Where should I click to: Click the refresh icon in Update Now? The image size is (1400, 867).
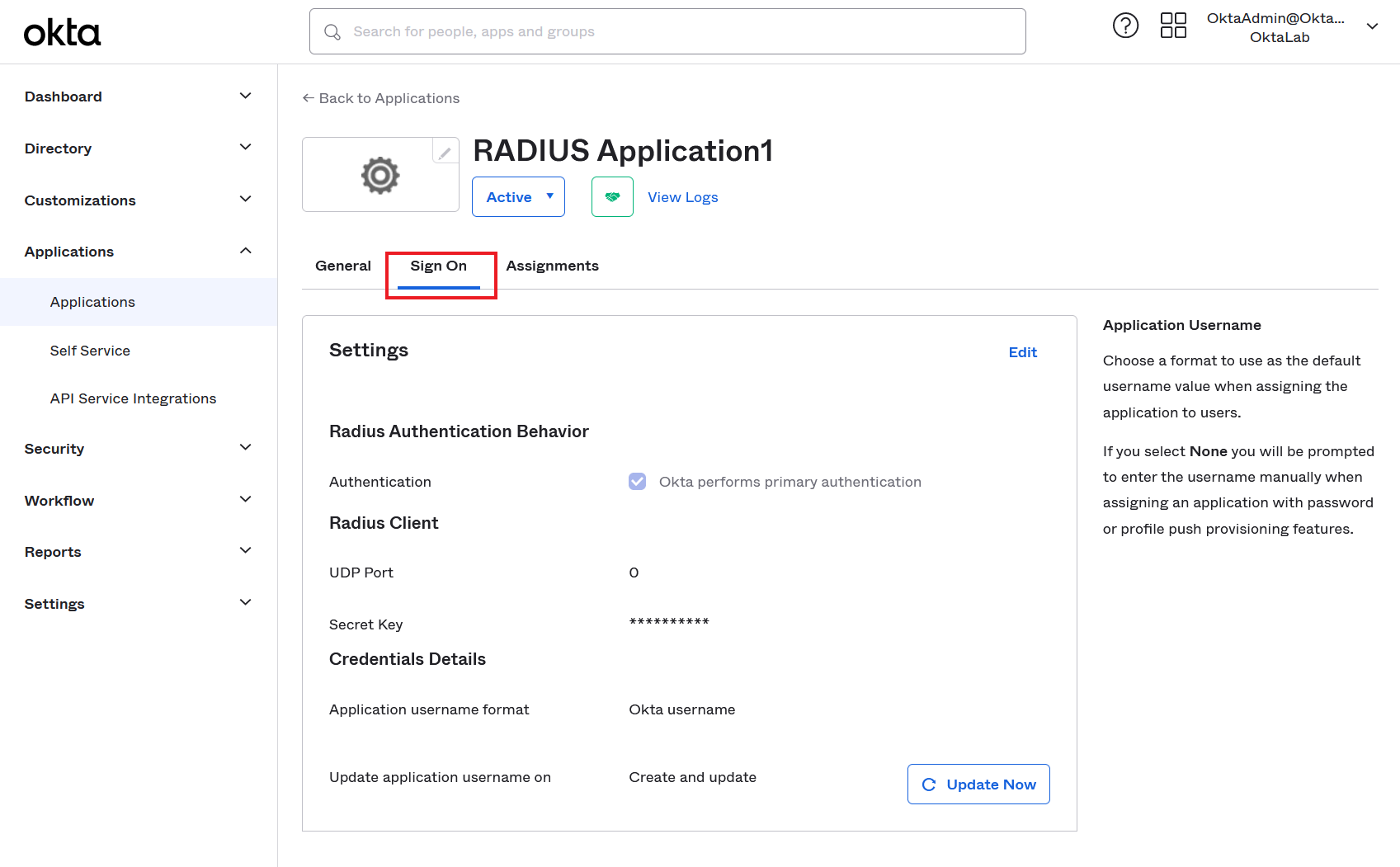coord(929,785)
